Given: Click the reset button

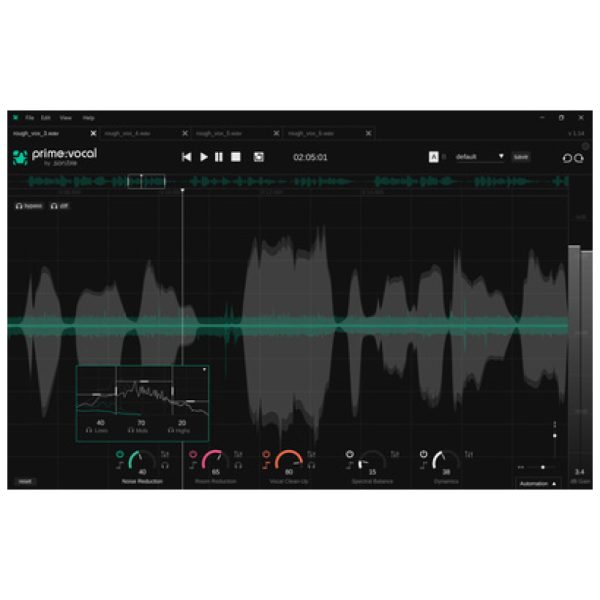Looking at the screenshot, I should pyautogui.click(x=25, y=481).
